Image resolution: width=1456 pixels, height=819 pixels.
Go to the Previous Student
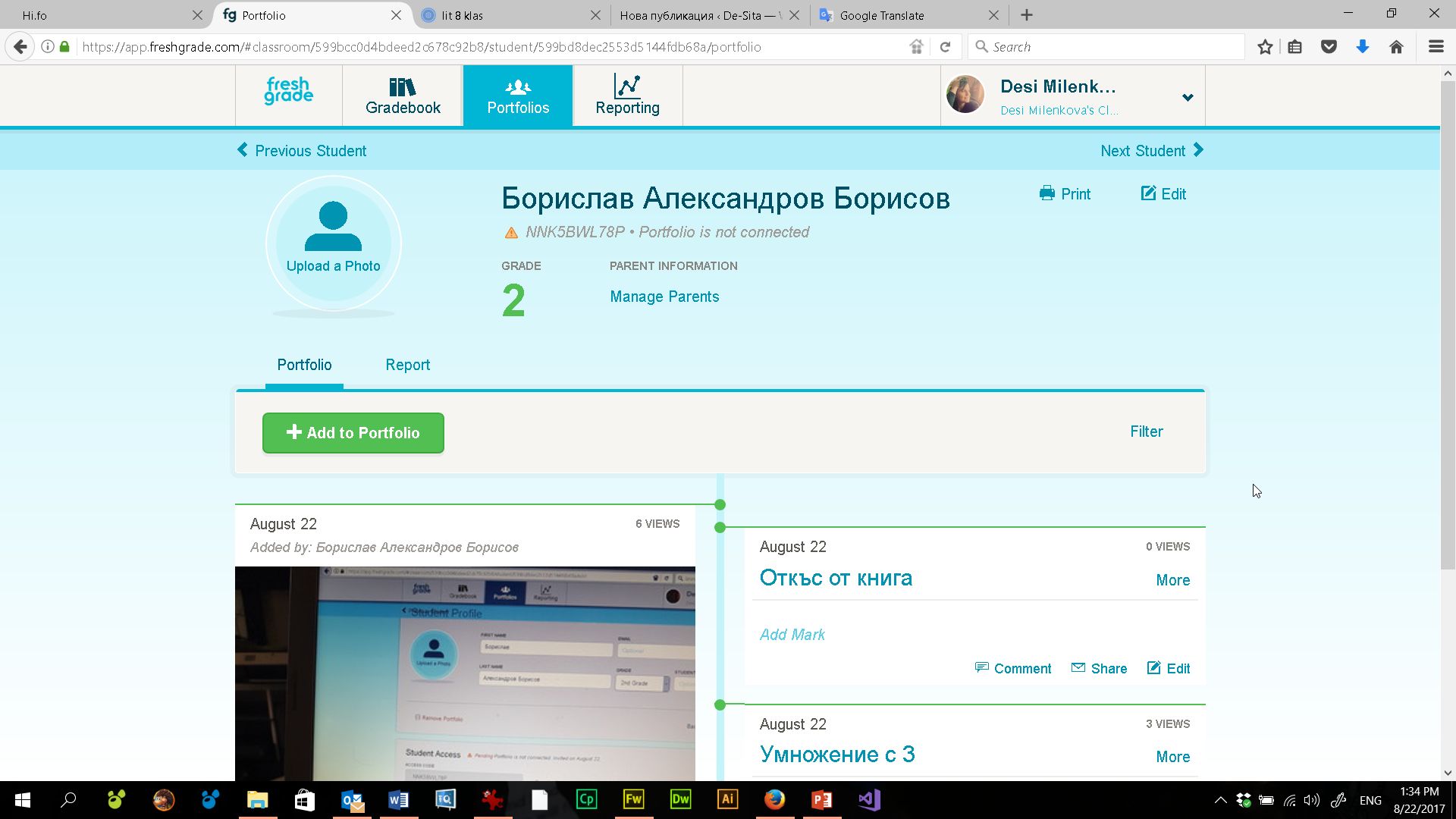pos(302,150)
